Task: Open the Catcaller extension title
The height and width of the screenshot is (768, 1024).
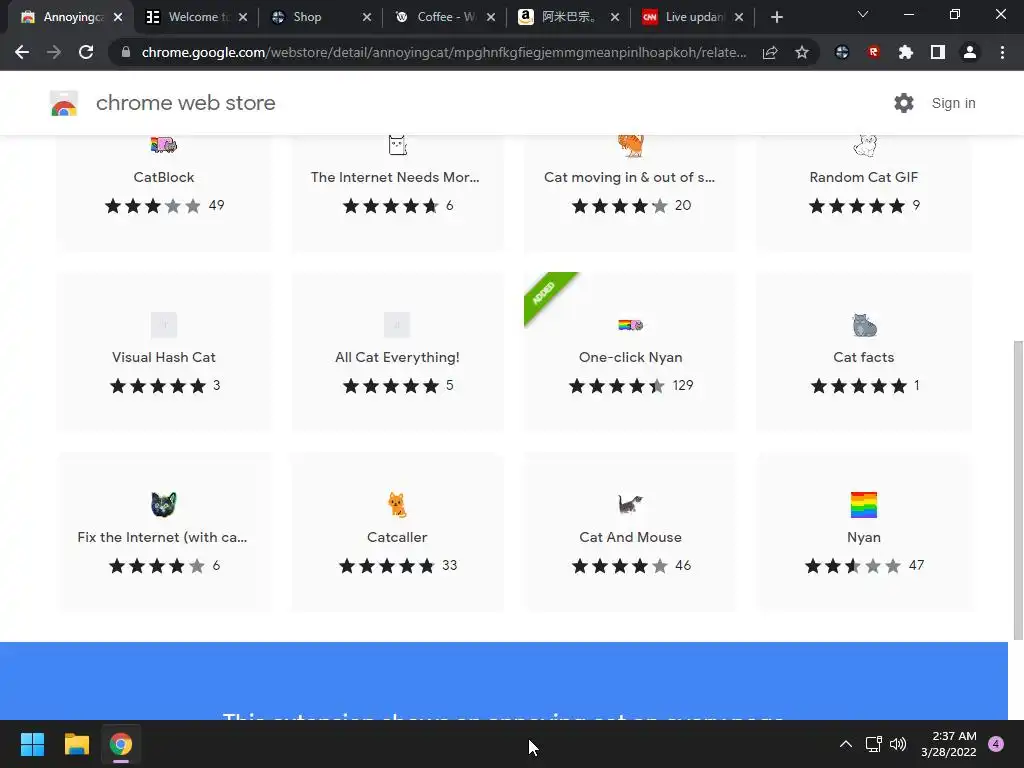Action: 396,537
